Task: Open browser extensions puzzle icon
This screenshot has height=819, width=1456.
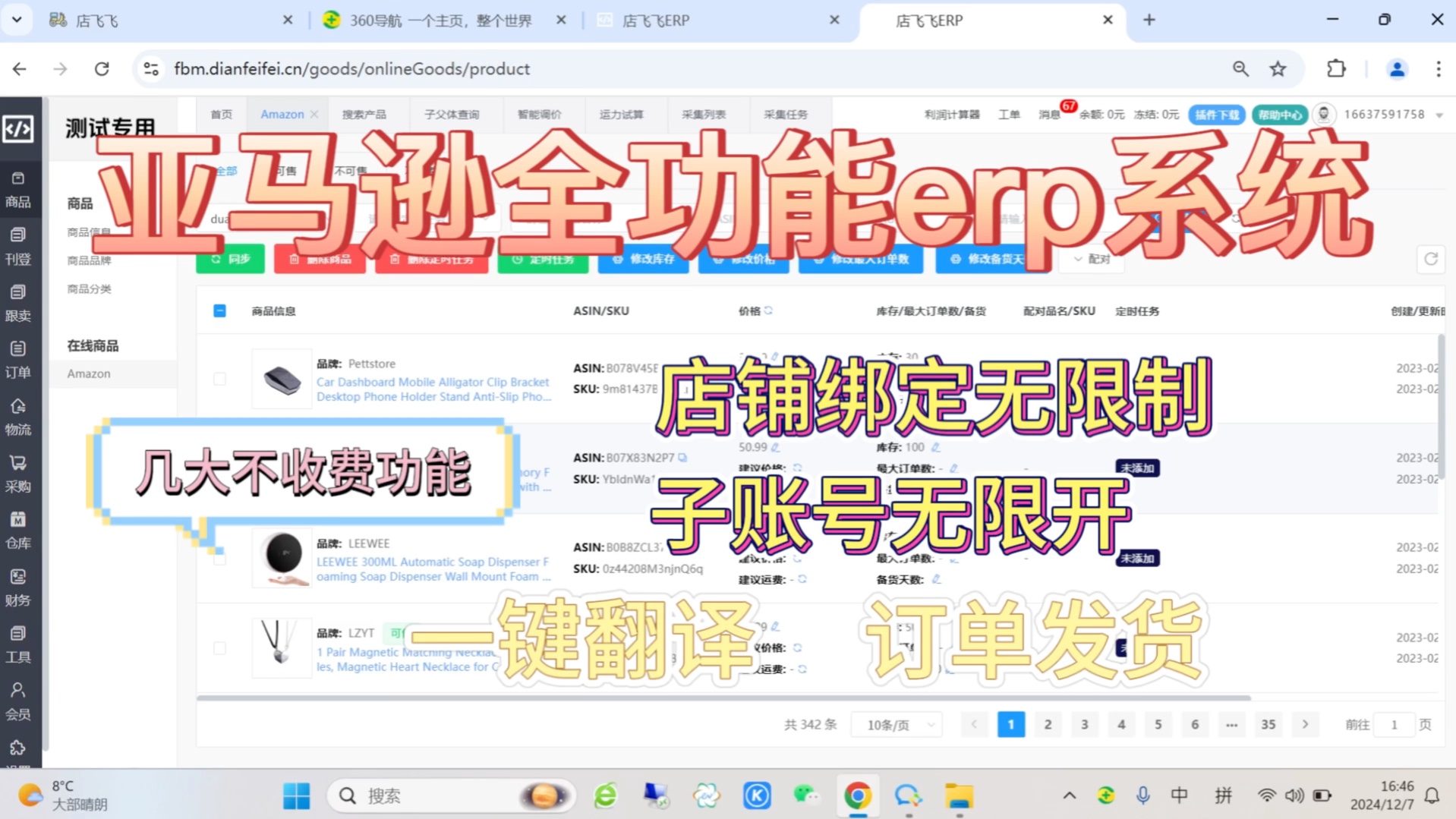Action: (x=1336, y=69)
